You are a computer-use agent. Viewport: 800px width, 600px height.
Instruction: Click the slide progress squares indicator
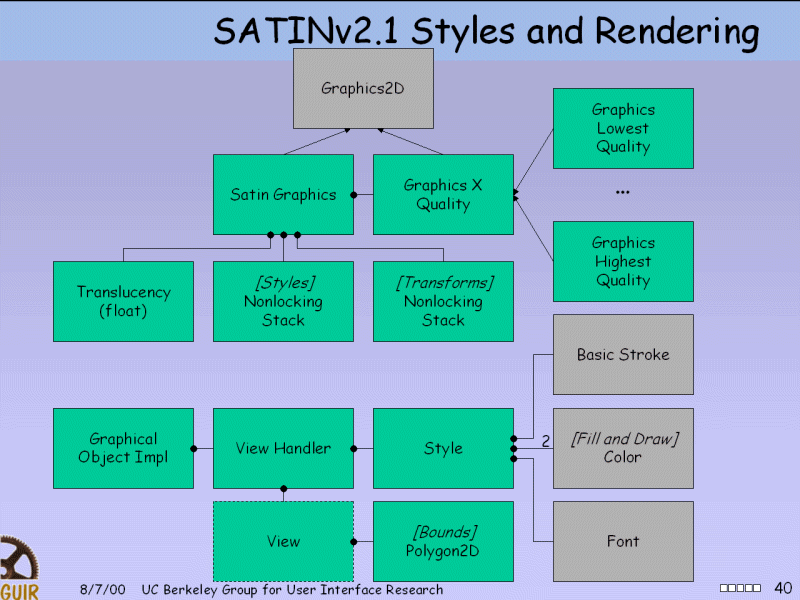(740, 588)
